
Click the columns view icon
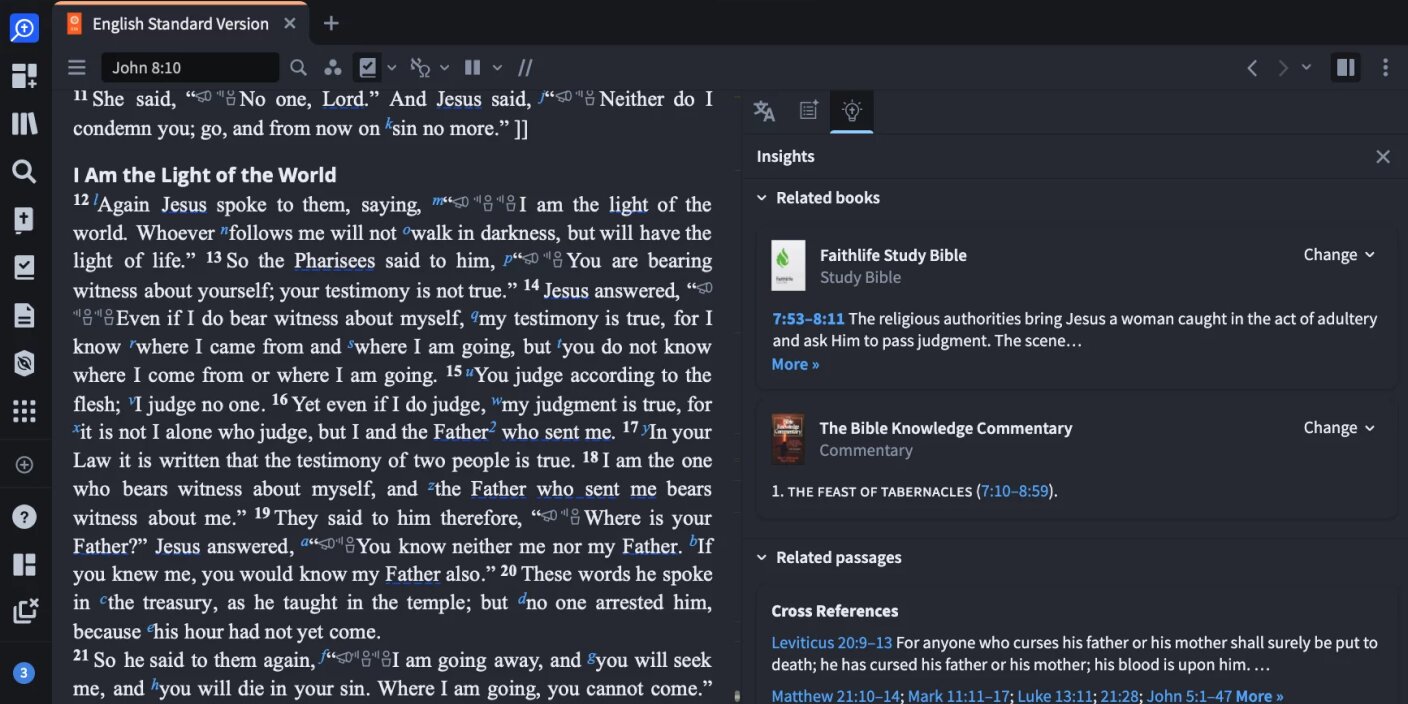[472, 68]
